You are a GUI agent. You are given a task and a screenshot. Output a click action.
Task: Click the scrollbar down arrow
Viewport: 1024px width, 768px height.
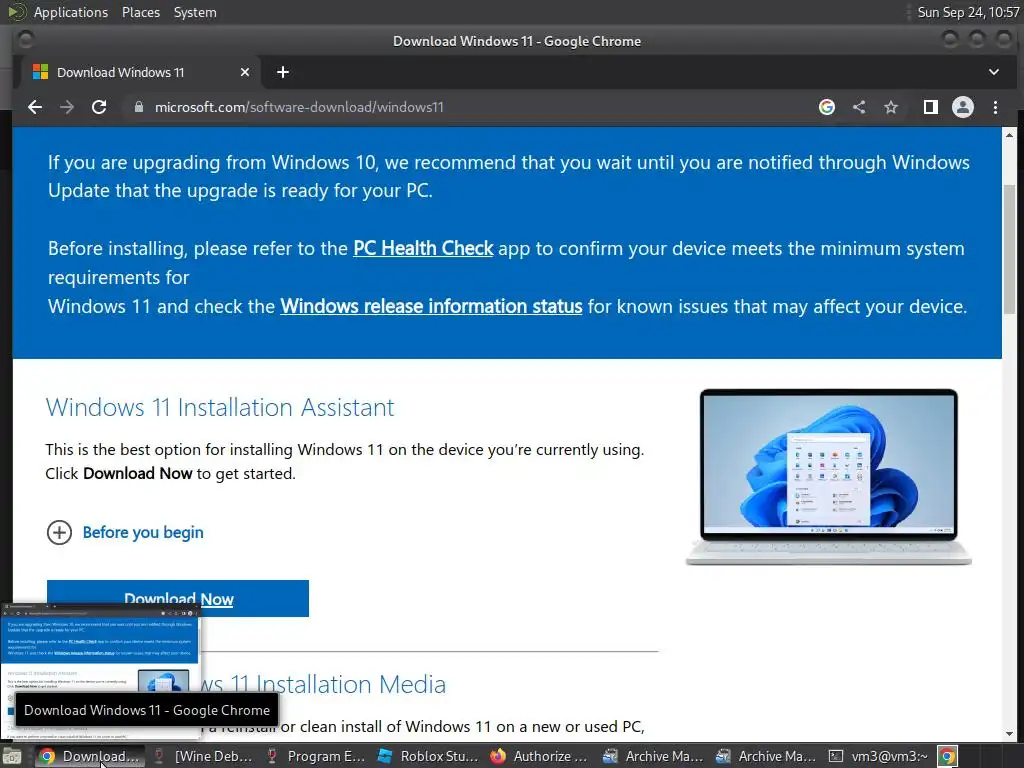(1009, 733)
